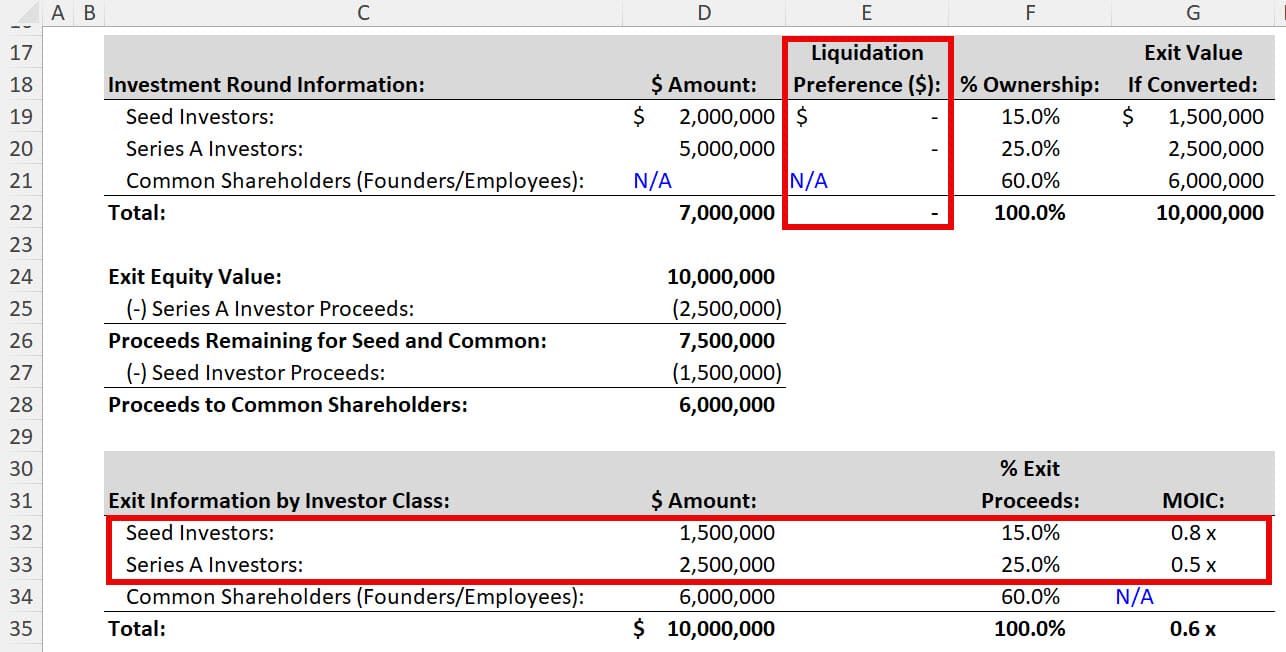The height and width of the screenshot is (652, 1286).
Task: Click the Common Shareholders 60.0% ownership cell in row 21
Action: (x=1030, y=181)
